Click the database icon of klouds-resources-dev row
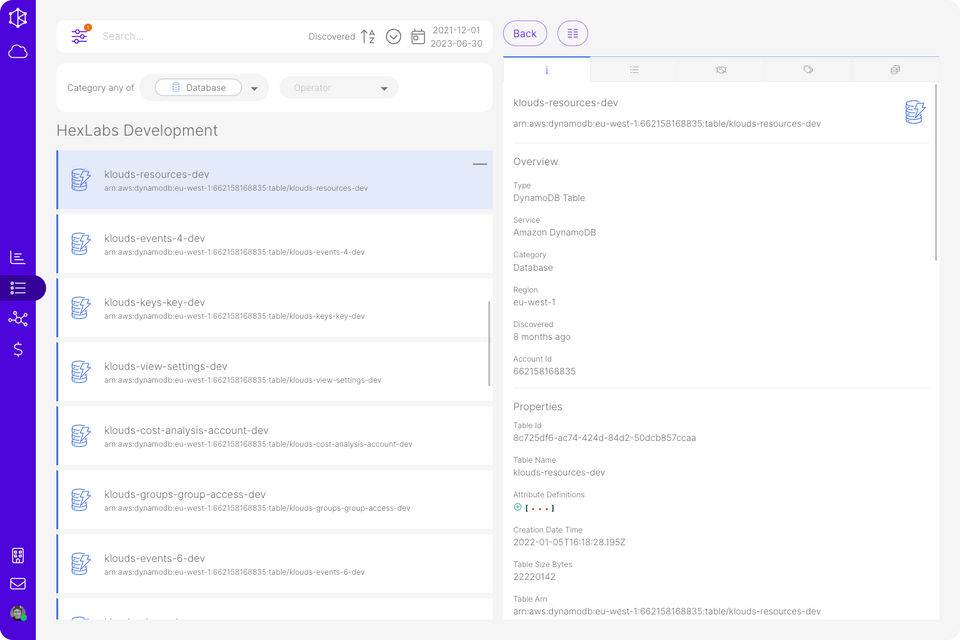960x640 pixels. point(80,179)
